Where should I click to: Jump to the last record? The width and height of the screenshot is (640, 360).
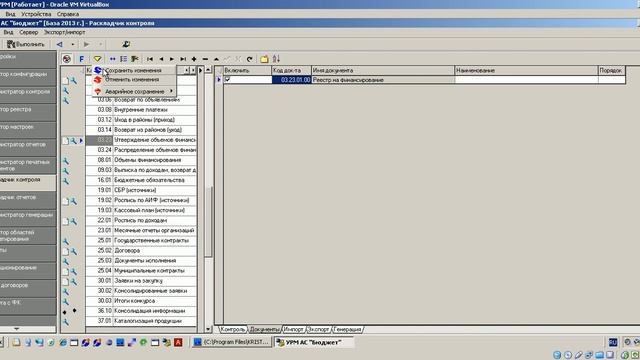coord(183,59)
